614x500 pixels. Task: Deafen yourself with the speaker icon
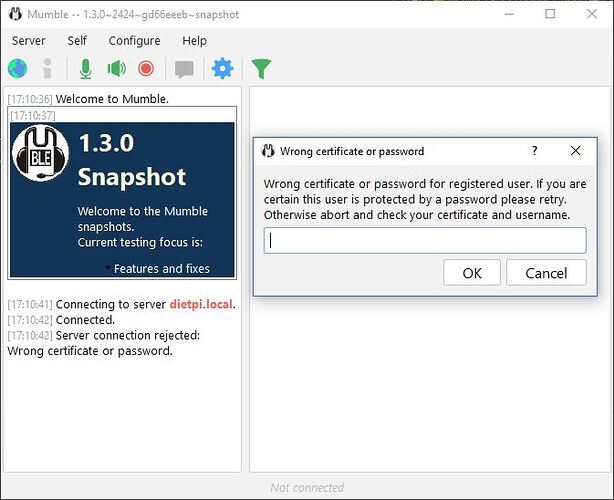pos(116,69)
